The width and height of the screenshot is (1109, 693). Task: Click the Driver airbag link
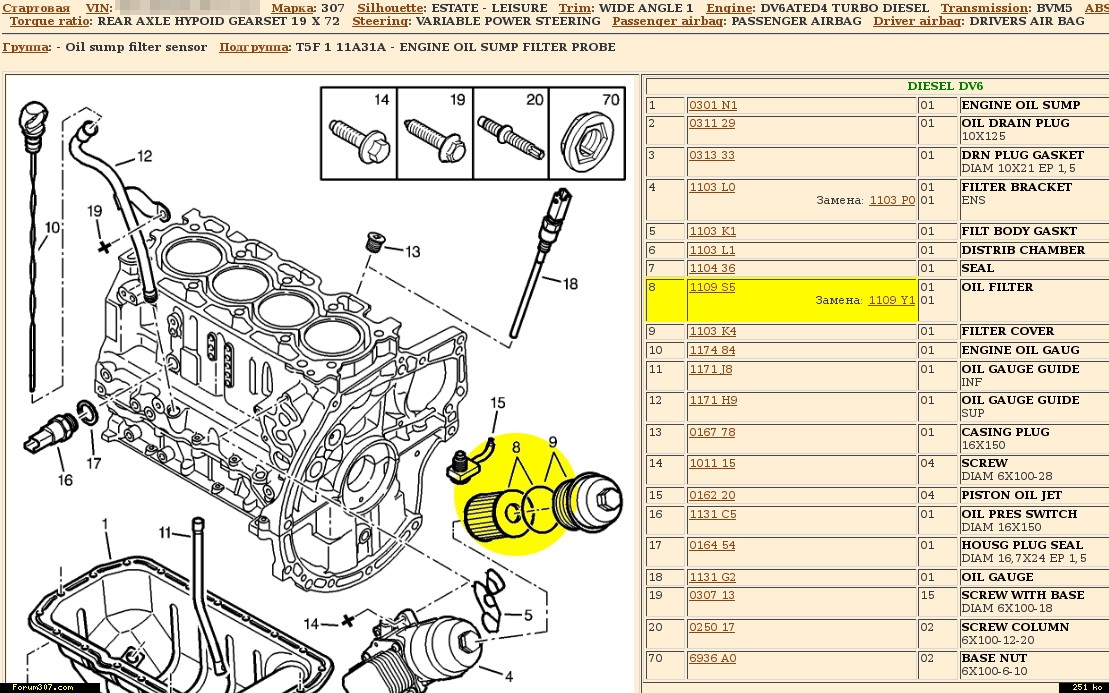(x=918, y=21)
